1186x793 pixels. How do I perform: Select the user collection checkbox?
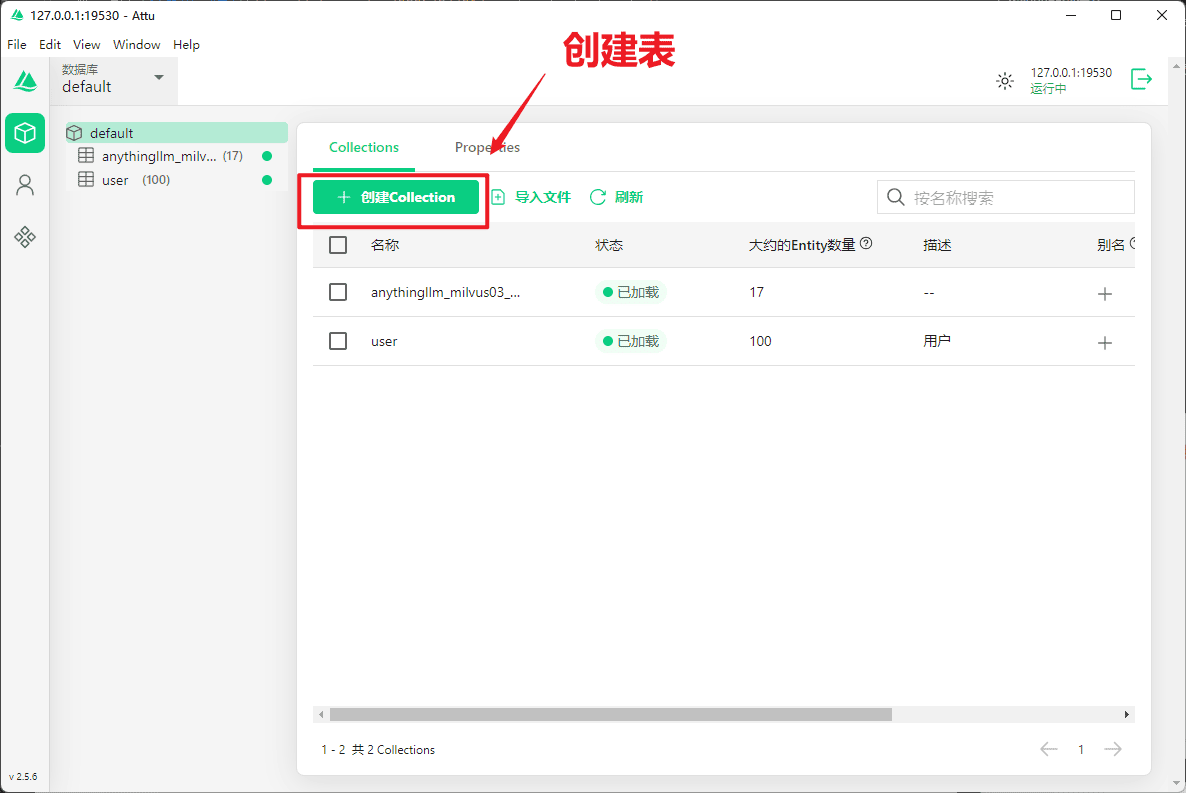tap(338, 341)
